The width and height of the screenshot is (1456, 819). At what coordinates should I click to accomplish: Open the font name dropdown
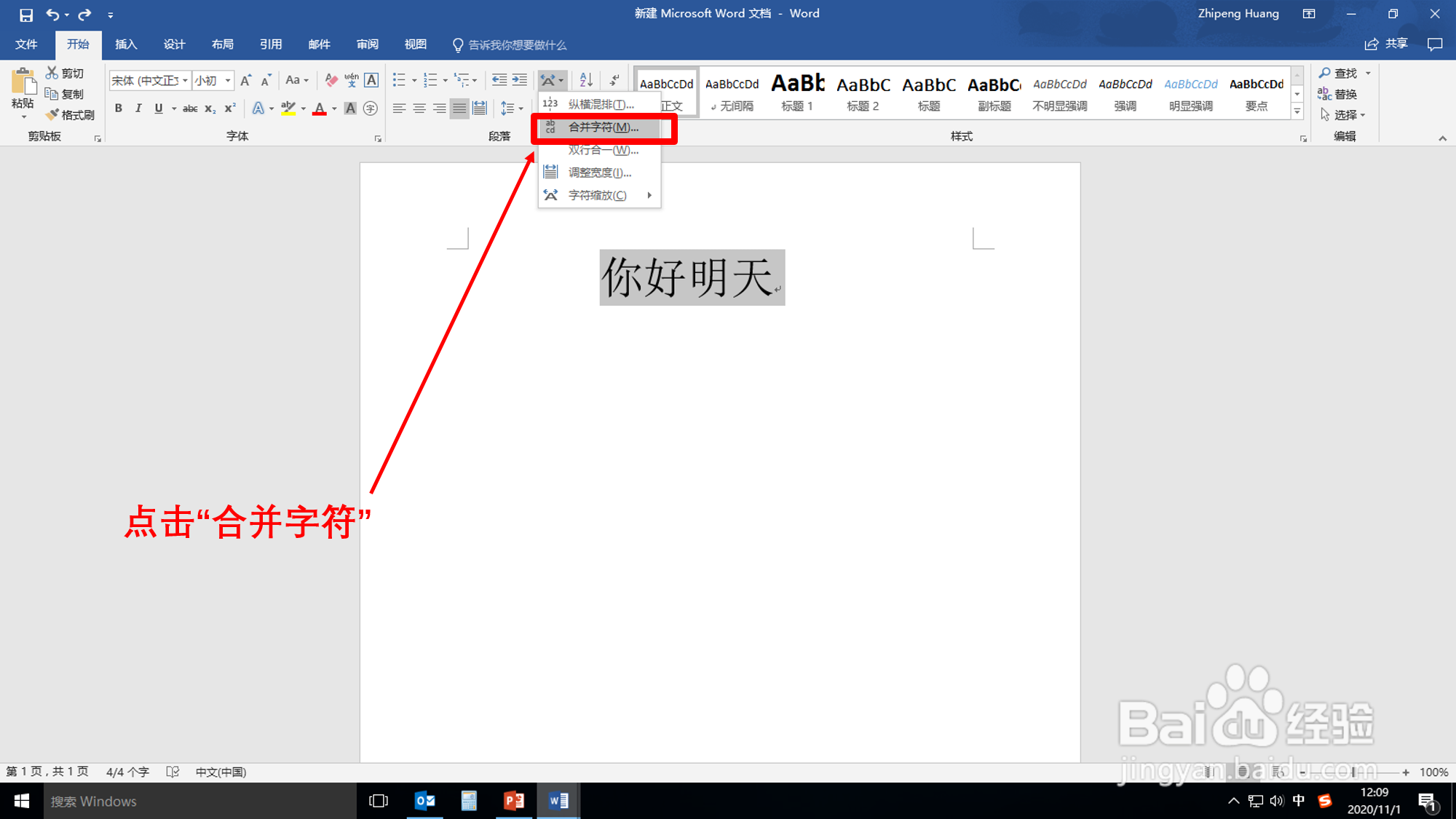(185, 80)
